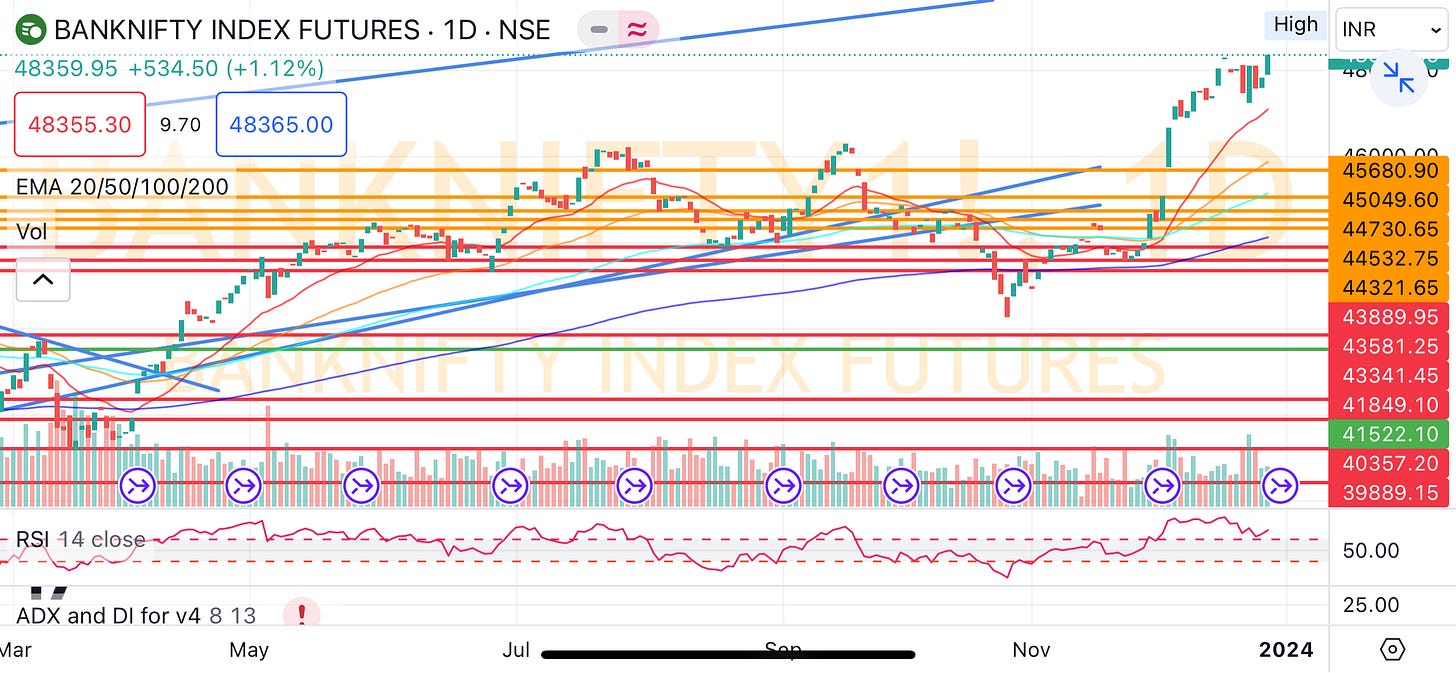Click the orange price label 44730.65
This screenshot has width=1456, height=673.
point(1391,229)
